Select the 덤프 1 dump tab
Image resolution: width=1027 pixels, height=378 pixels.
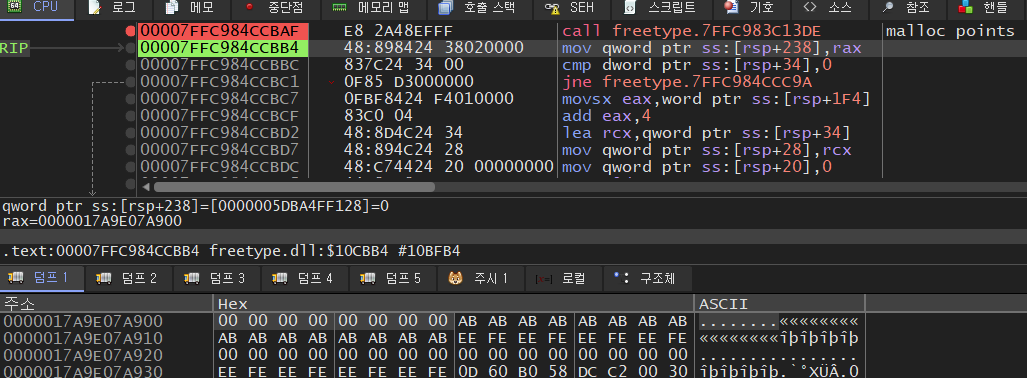coord(41,278)
